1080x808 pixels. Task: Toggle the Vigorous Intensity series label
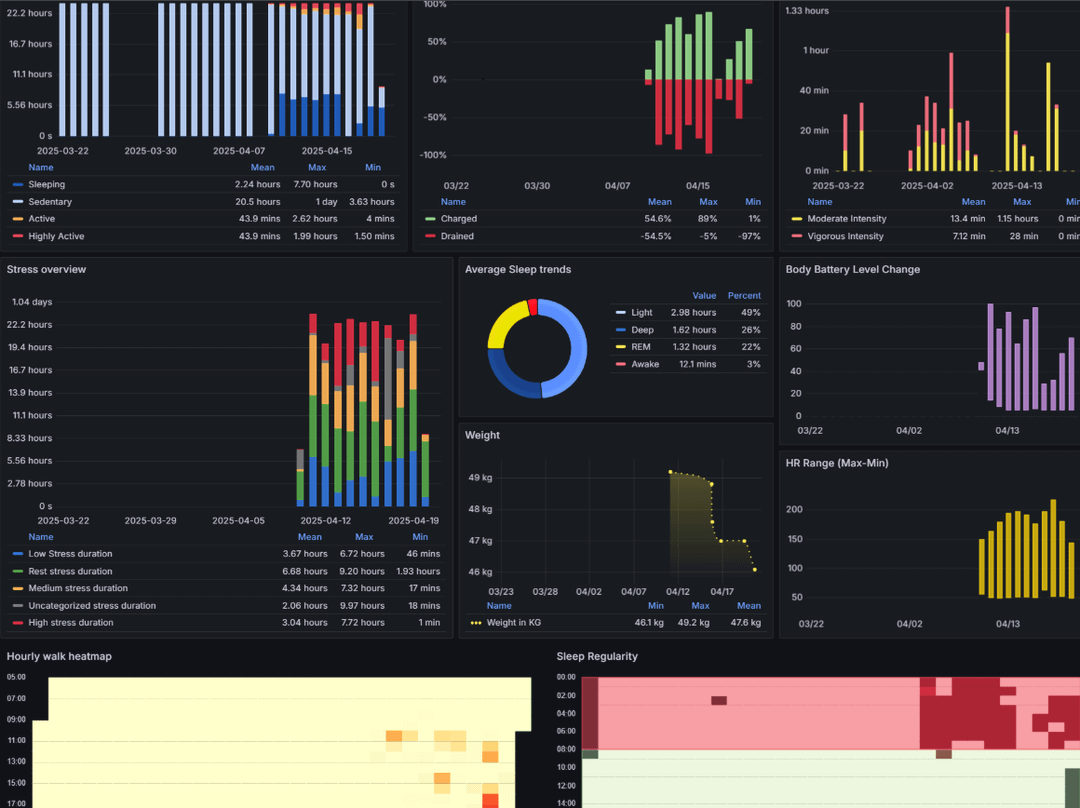coord(845,236)
